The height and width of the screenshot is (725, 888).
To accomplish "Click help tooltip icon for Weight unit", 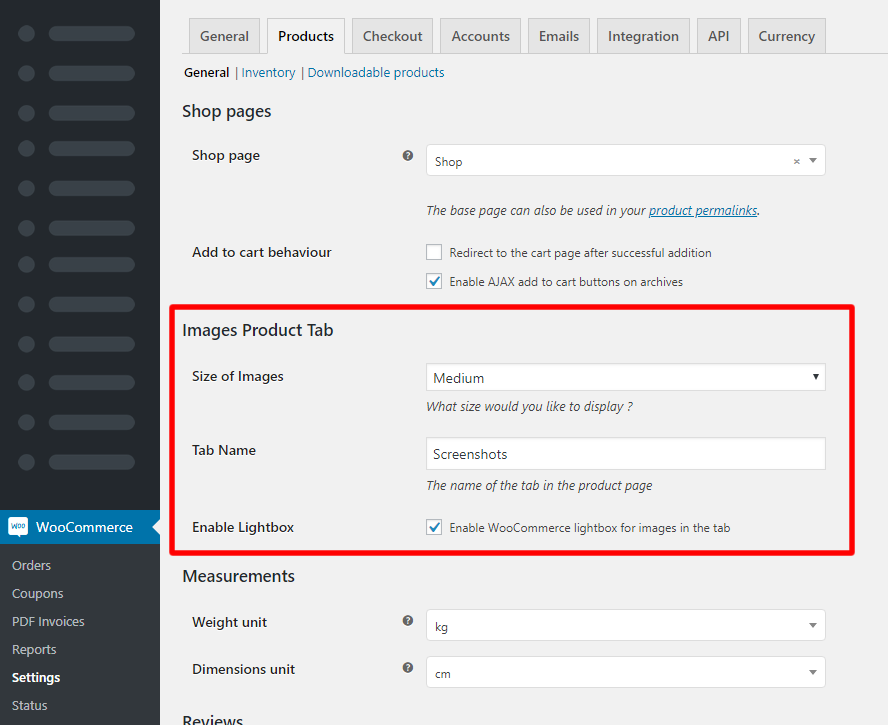I will (408, 621).
